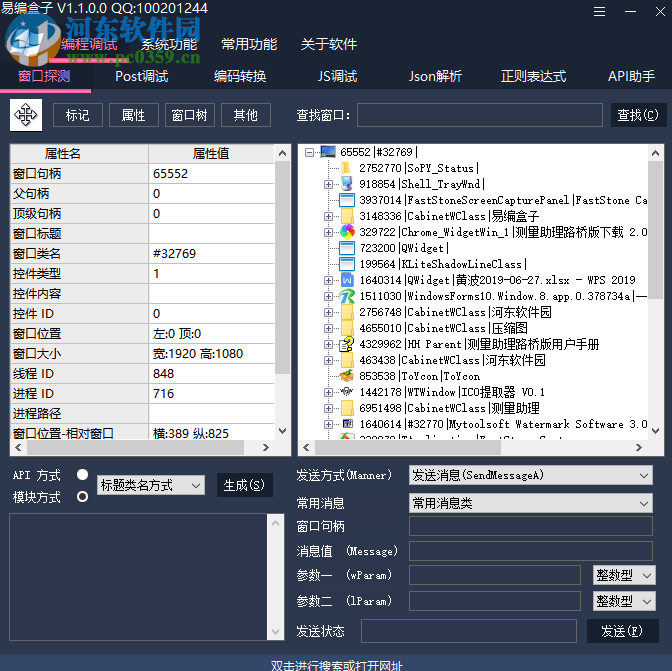Click the folder icon of 463438 CabinetWClass
672x671 pixels.
[x=347, y=360]
